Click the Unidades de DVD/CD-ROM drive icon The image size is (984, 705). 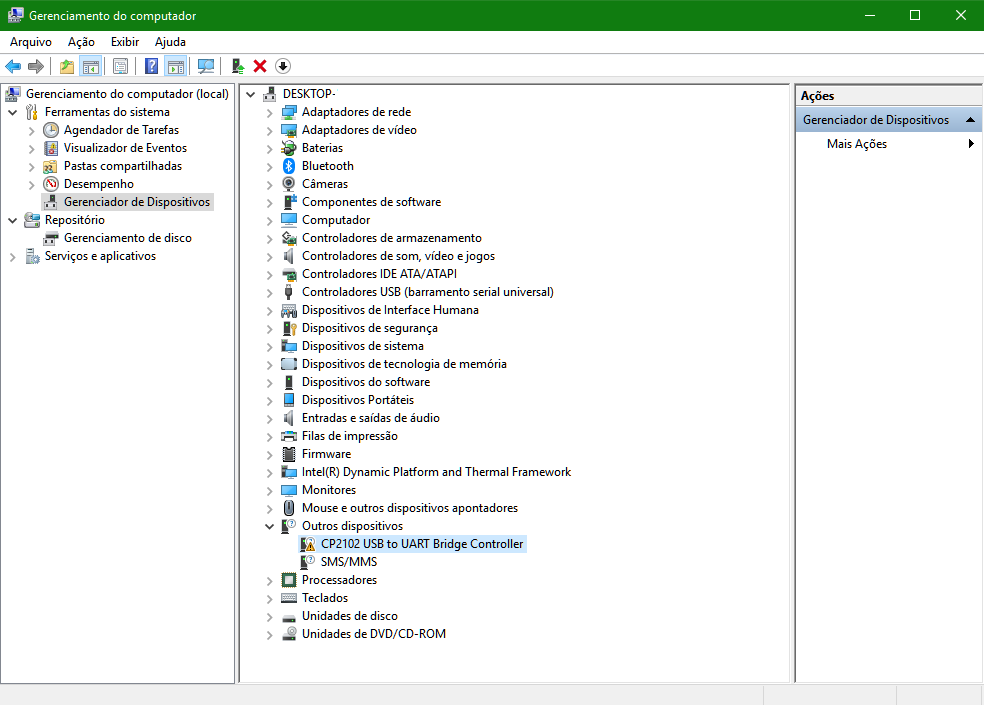[x=289, y=634]
